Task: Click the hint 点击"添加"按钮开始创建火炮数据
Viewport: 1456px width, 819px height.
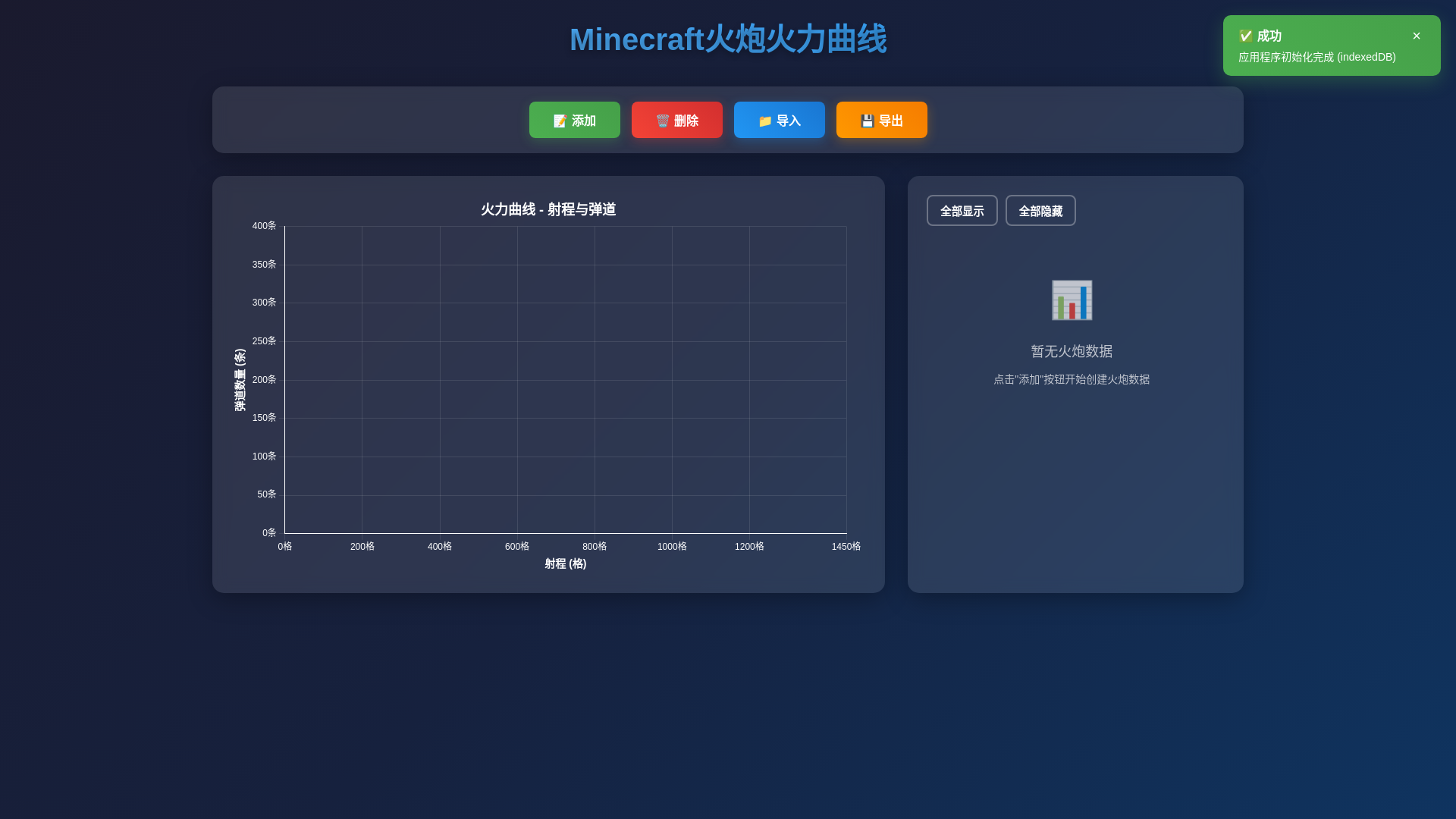Action: coord(1072,379)
